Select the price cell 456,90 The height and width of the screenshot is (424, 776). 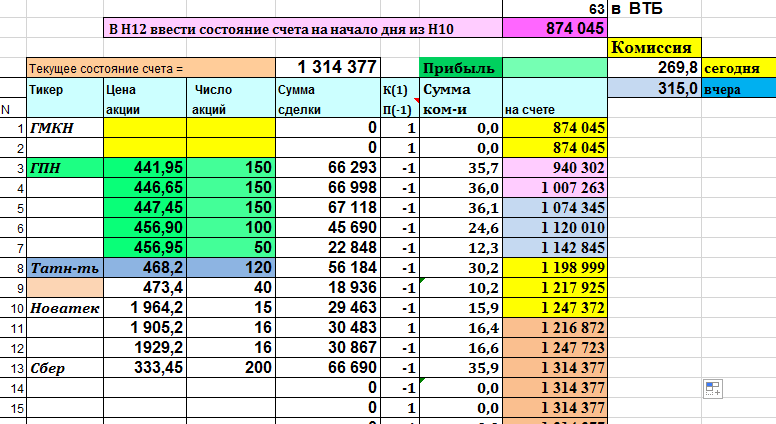(145, 228)
